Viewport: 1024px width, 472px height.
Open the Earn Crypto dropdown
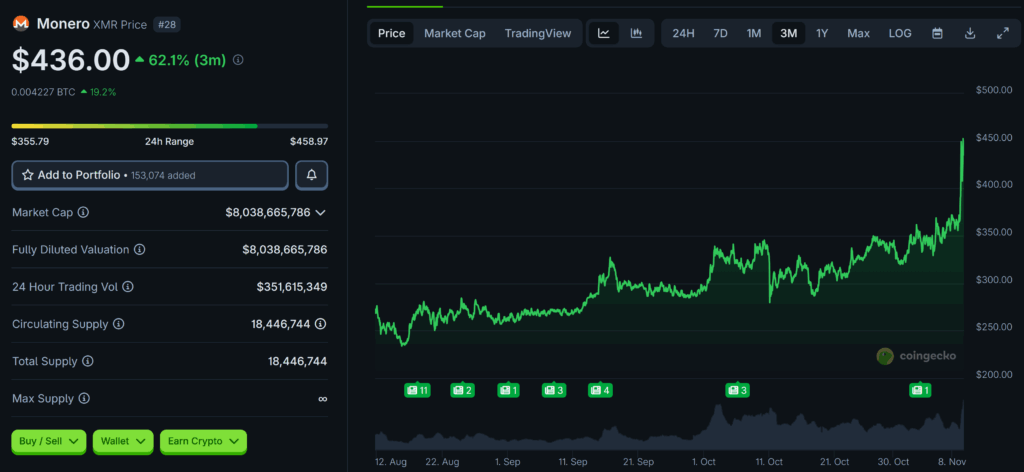(x=203, y=441)
